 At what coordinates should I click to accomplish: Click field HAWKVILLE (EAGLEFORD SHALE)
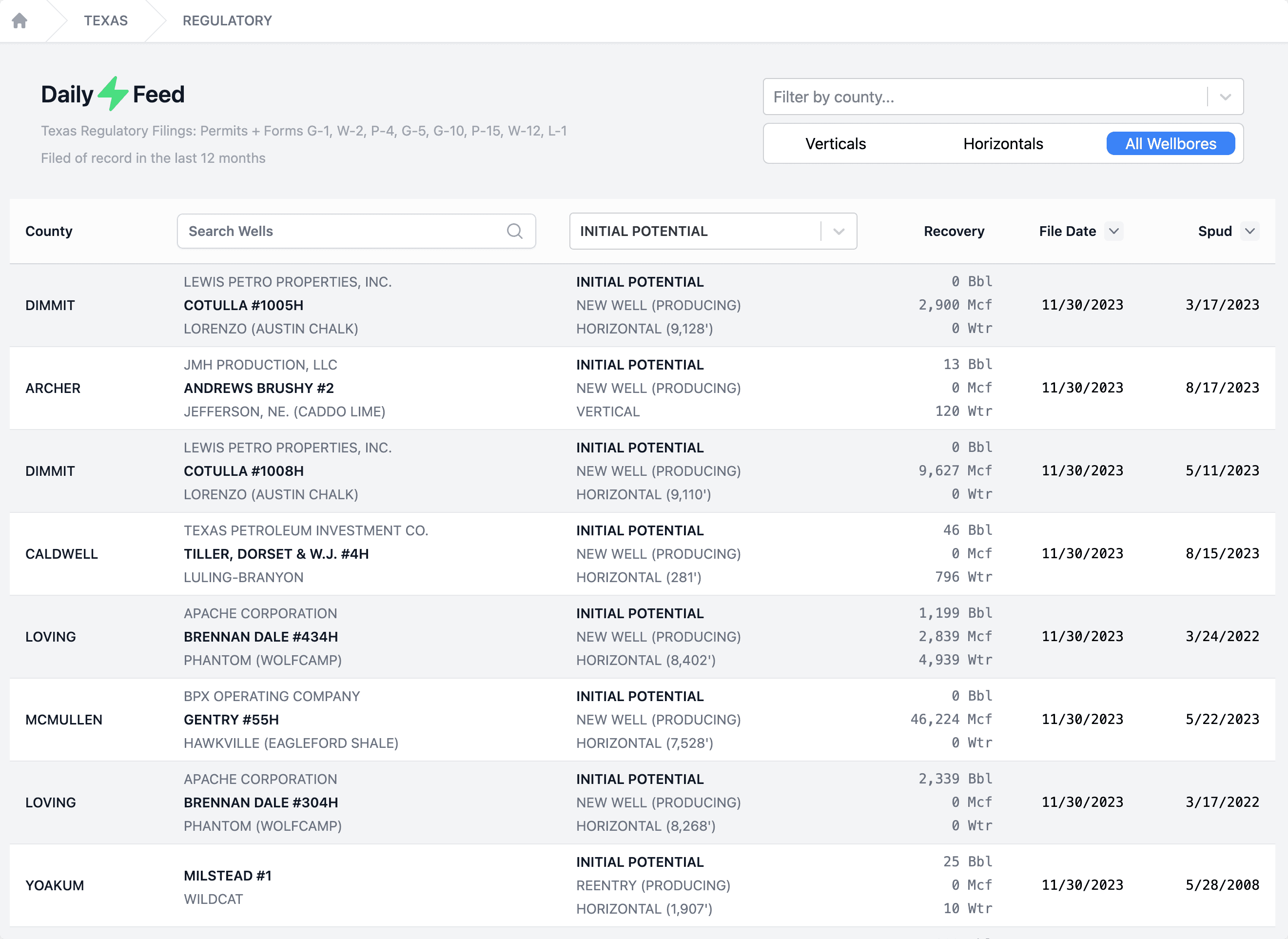click(x=291, y=743)
